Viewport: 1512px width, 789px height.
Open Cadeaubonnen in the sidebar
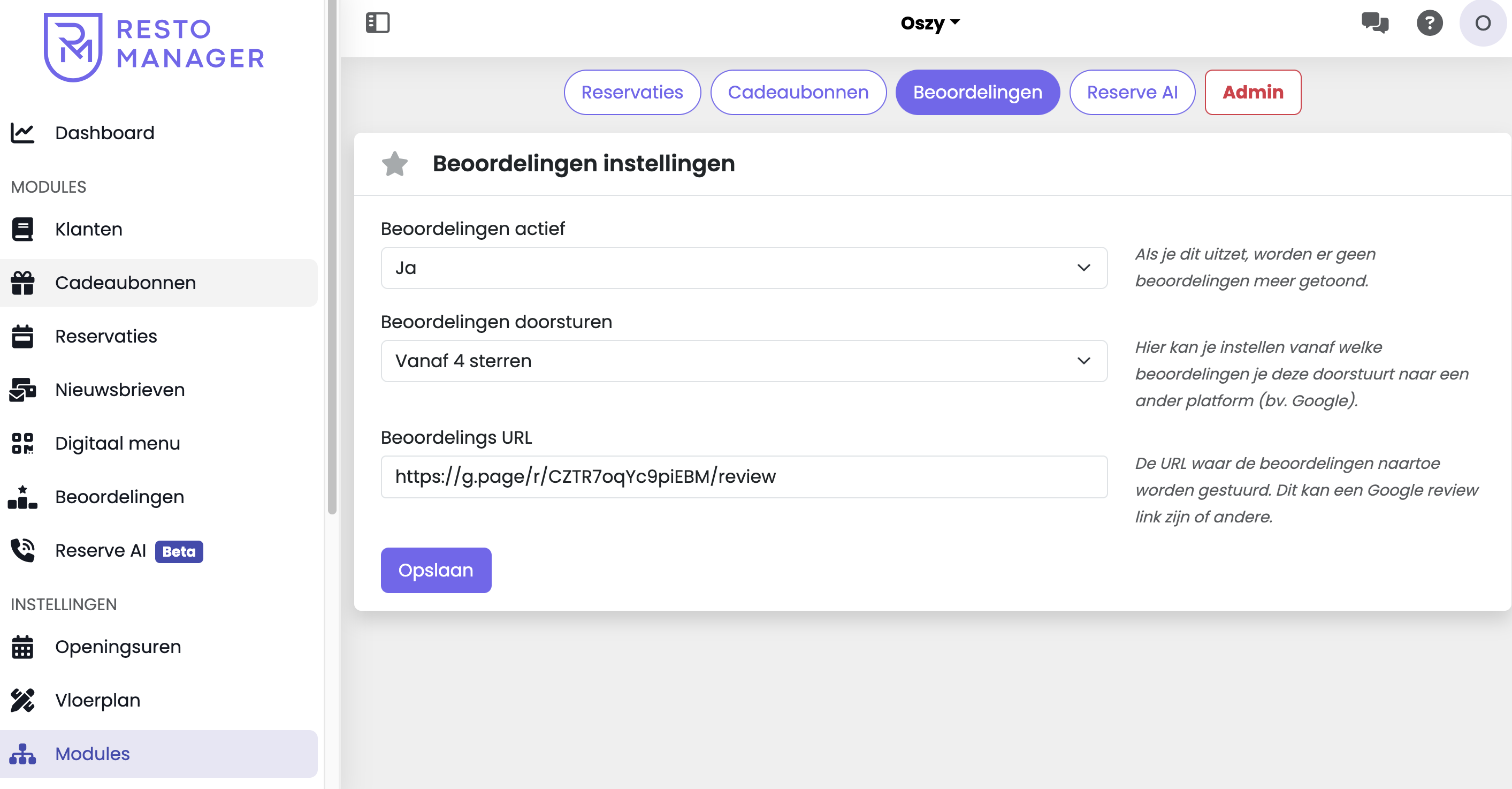click(x=158, y=283)
